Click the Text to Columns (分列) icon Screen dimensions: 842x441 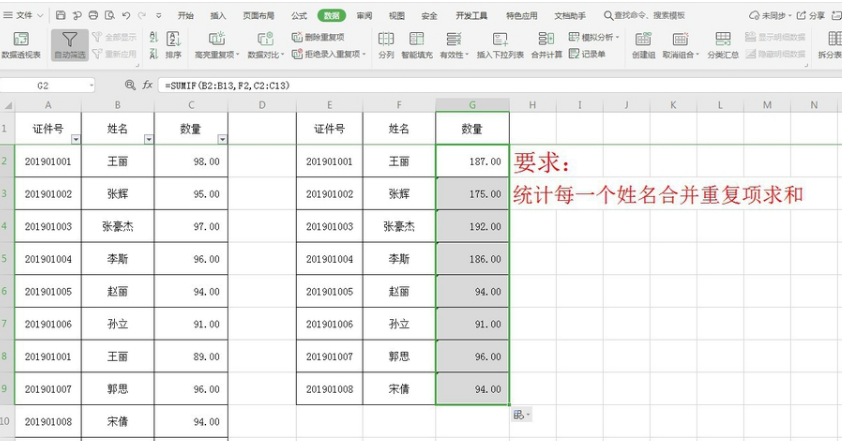coord(386,39)
